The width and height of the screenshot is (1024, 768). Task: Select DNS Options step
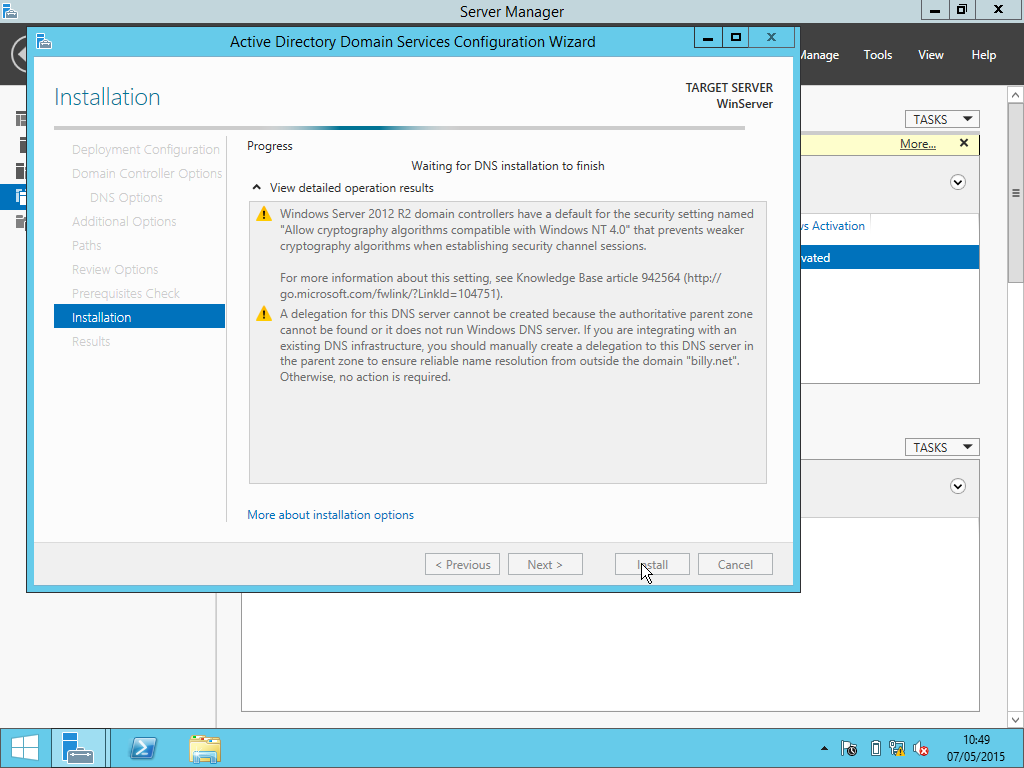coord(126,198)
